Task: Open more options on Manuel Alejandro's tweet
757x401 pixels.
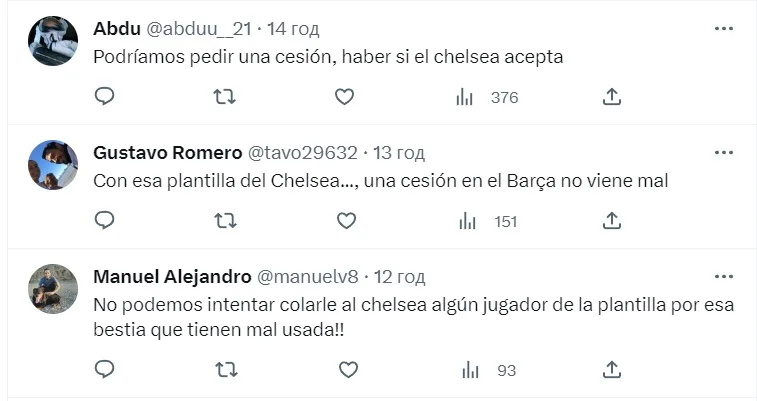Action: (724, 277)
